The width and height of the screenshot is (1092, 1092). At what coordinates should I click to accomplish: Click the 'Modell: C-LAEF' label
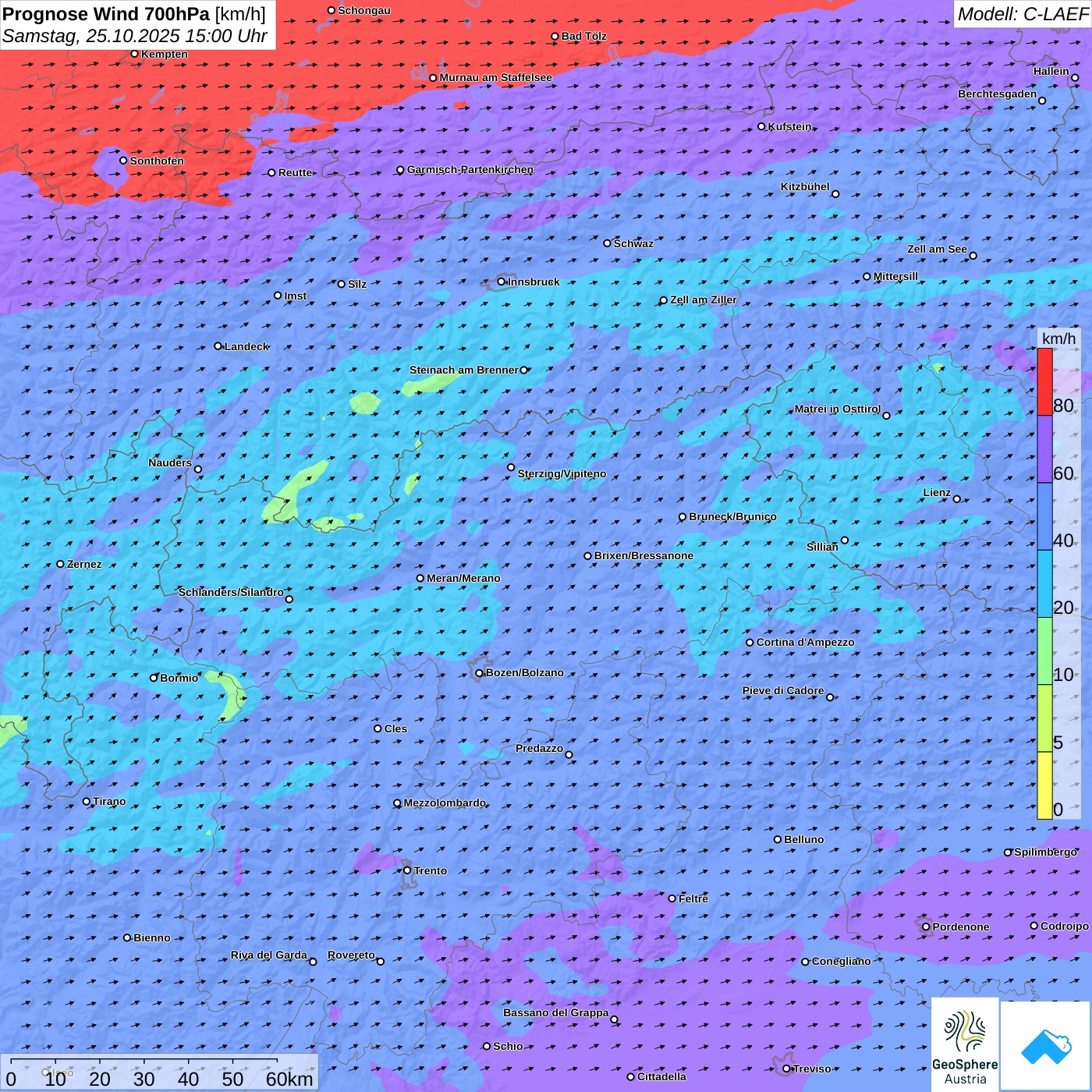pos(1023,14)
